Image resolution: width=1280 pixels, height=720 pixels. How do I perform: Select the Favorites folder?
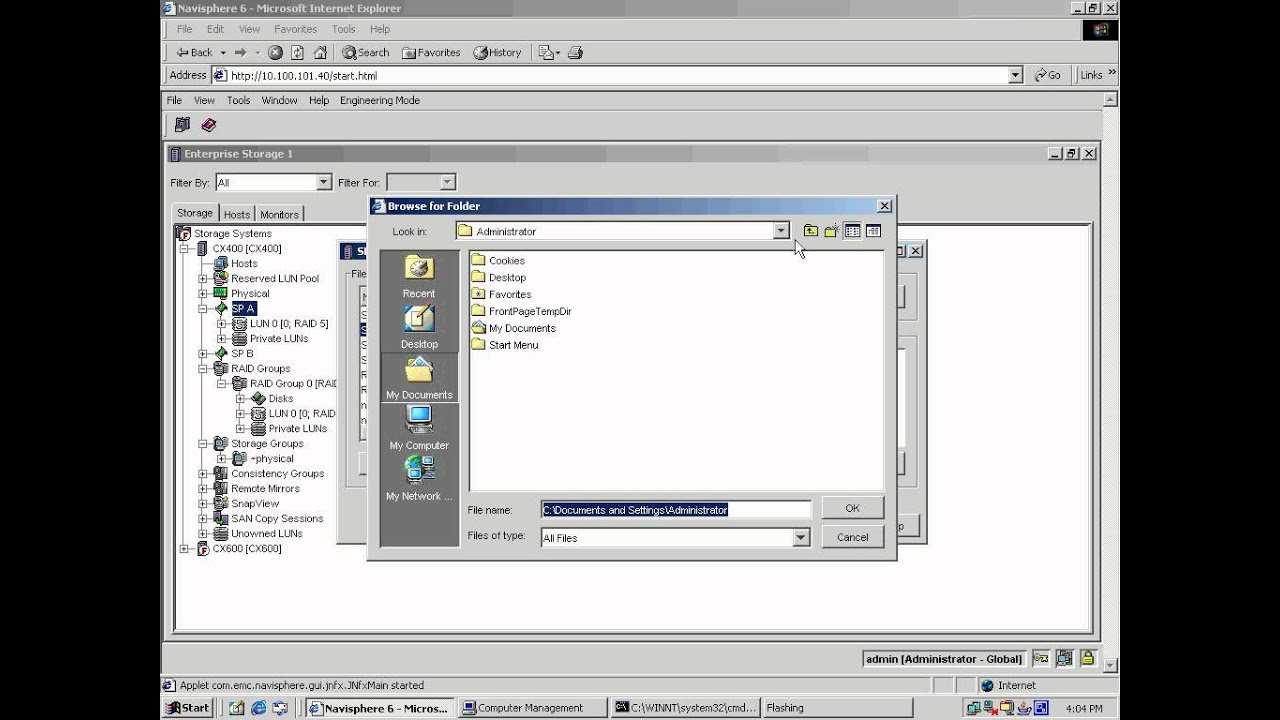[501, 294]
